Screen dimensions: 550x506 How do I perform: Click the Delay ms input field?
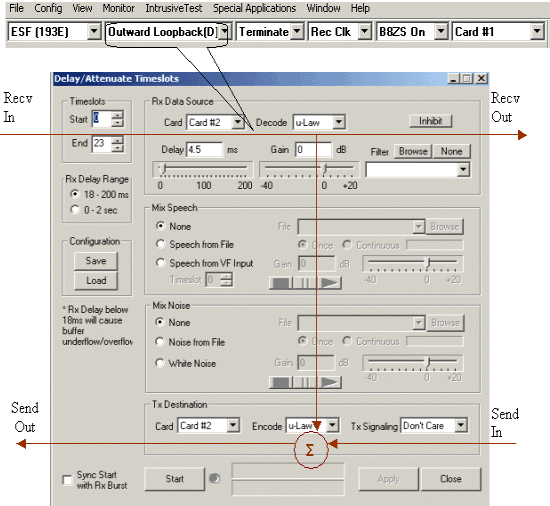[204, 150]
